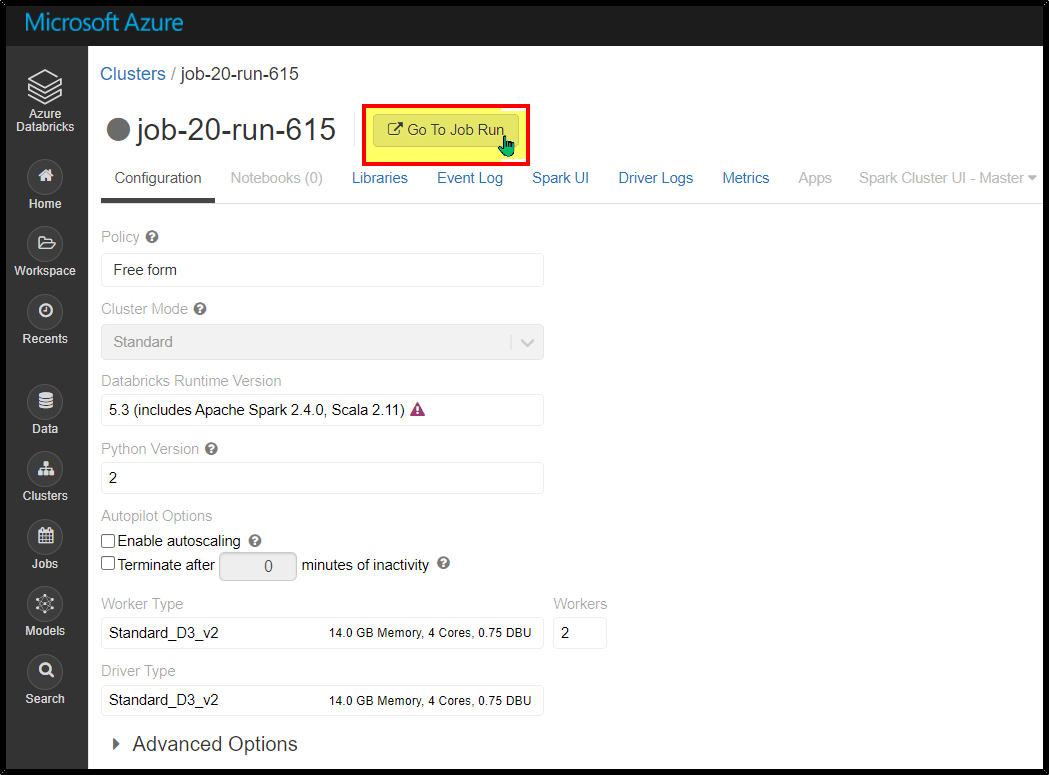The height and width of the screenshot is (775, 1049).
Task: Enable the autoscaling checkbox
Action: click(108, 540)
